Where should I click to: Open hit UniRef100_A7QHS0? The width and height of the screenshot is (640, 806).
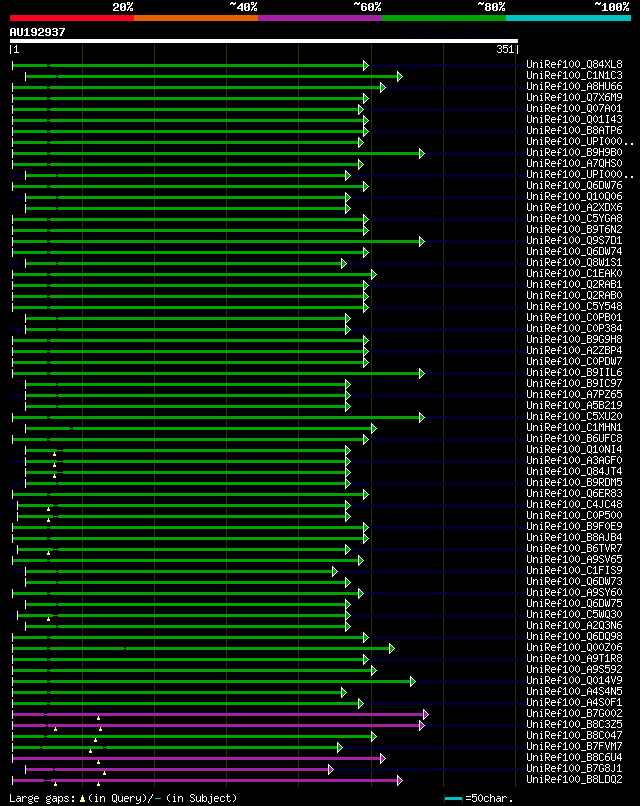point(574,163)
